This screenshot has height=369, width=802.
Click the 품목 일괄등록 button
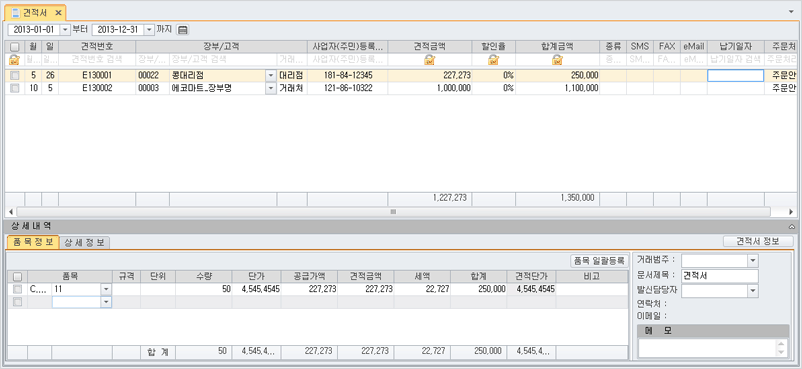coord(599,261)
